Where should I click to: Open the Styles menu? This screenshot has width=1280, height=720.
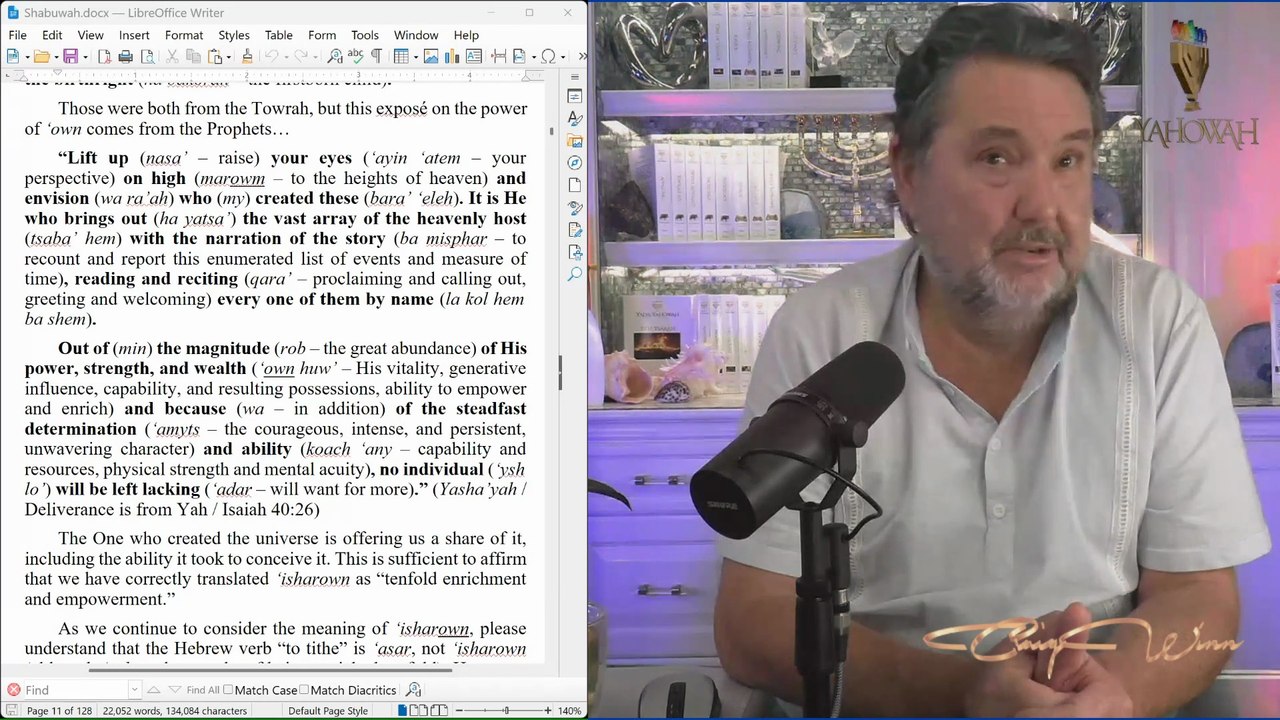[234, 35]
